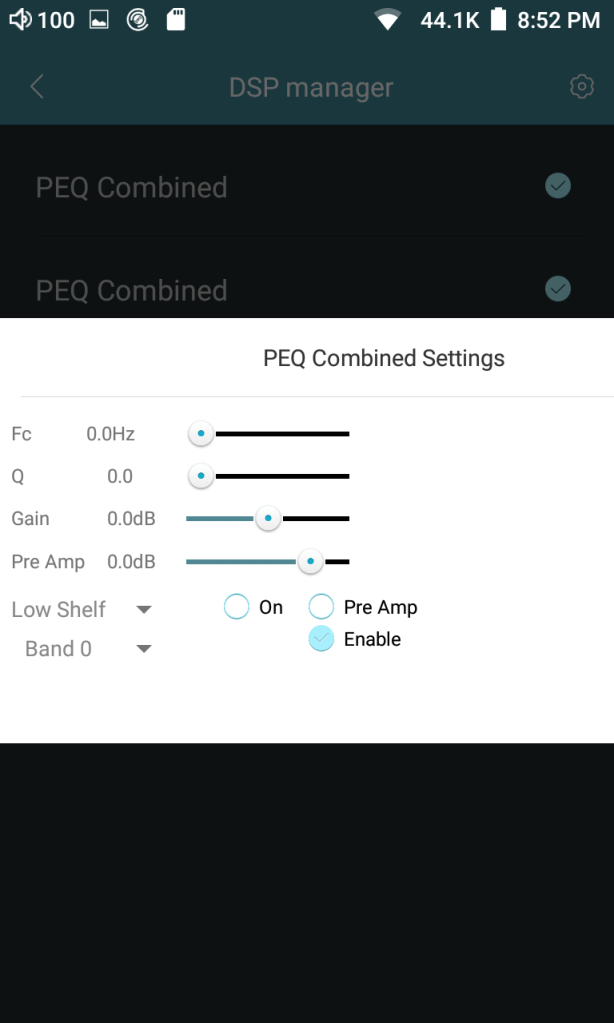
Task: Select the Pre Amp radio option
Action: (x=321, y=607)
